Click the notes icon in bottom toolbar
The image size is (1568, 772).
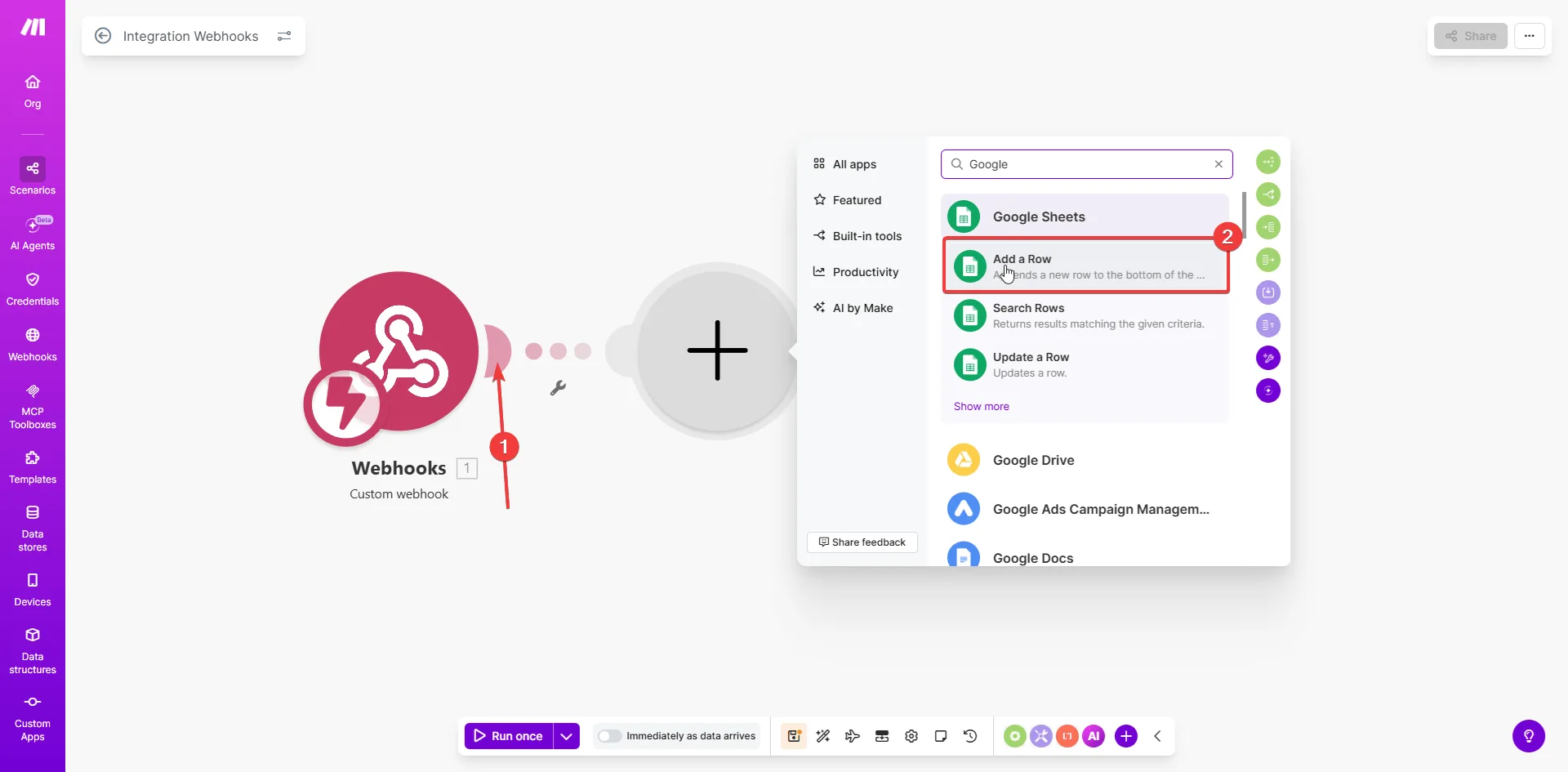pyautogui.click(x=941, y=736)
